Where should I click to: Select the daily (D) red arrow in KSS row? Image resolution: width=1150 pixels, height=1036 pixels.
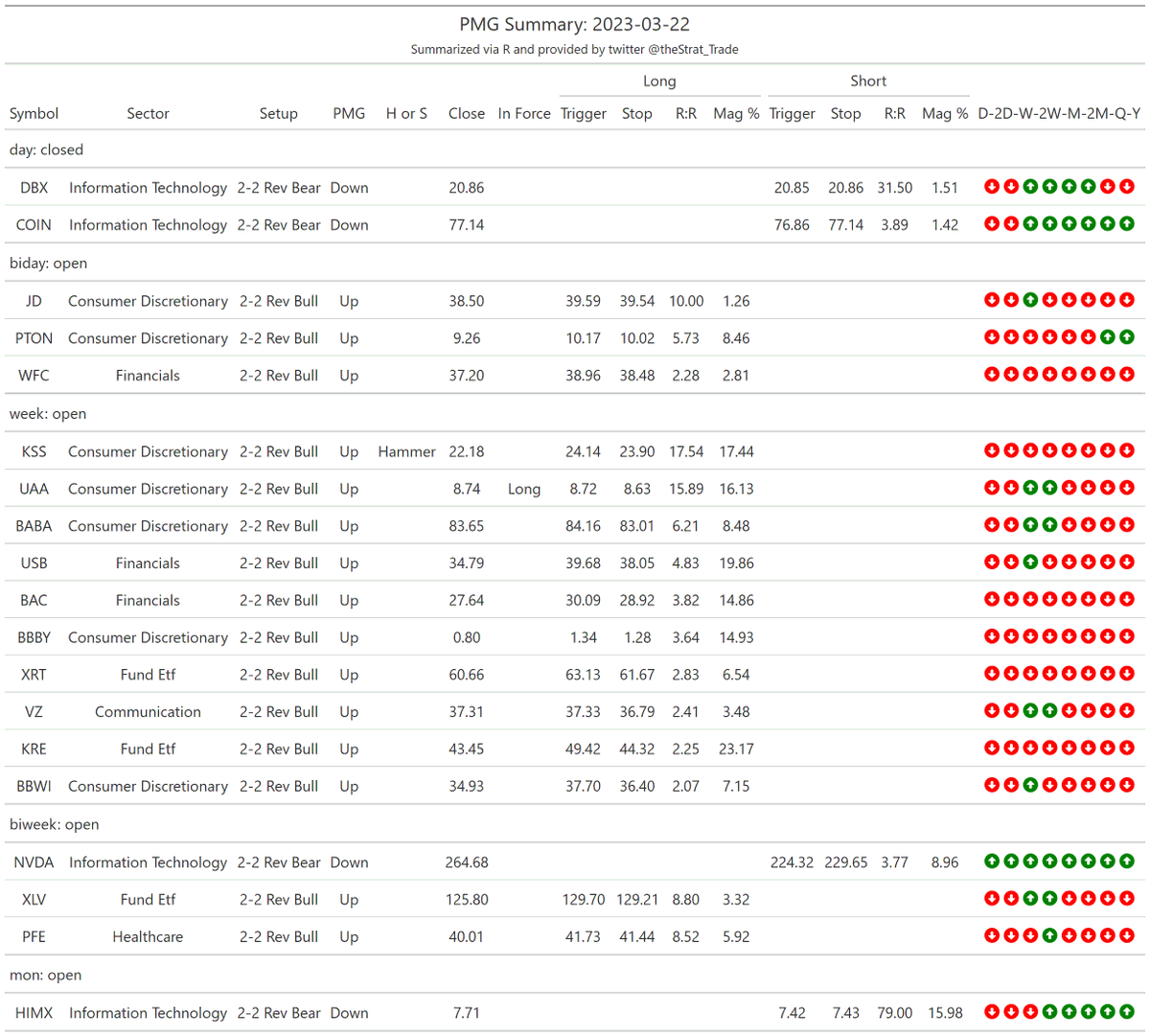pos(992,449)
